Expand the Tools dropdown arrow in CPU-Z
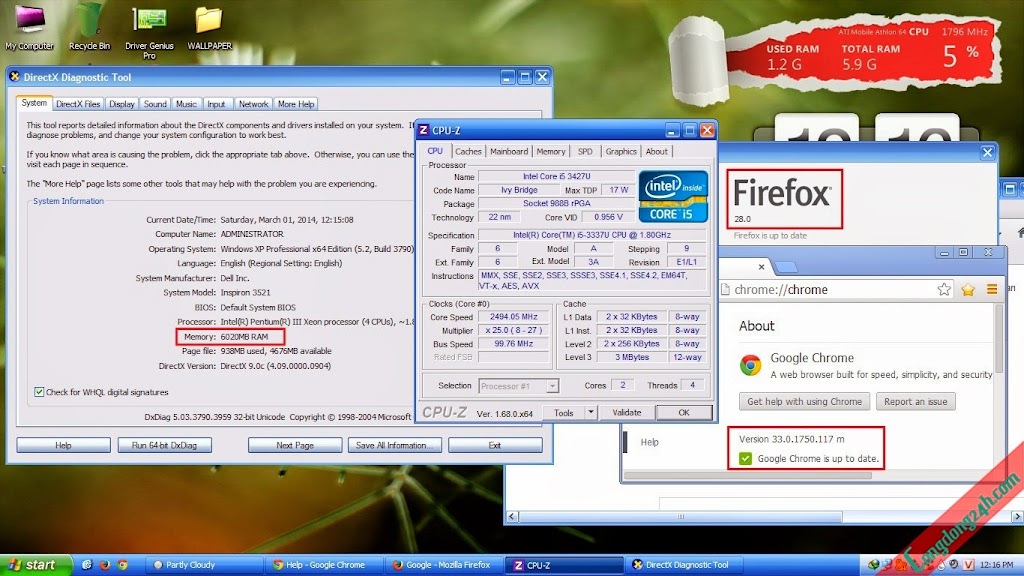The height and width of the screenshot is (576, 1024). [x=590, y=412]
